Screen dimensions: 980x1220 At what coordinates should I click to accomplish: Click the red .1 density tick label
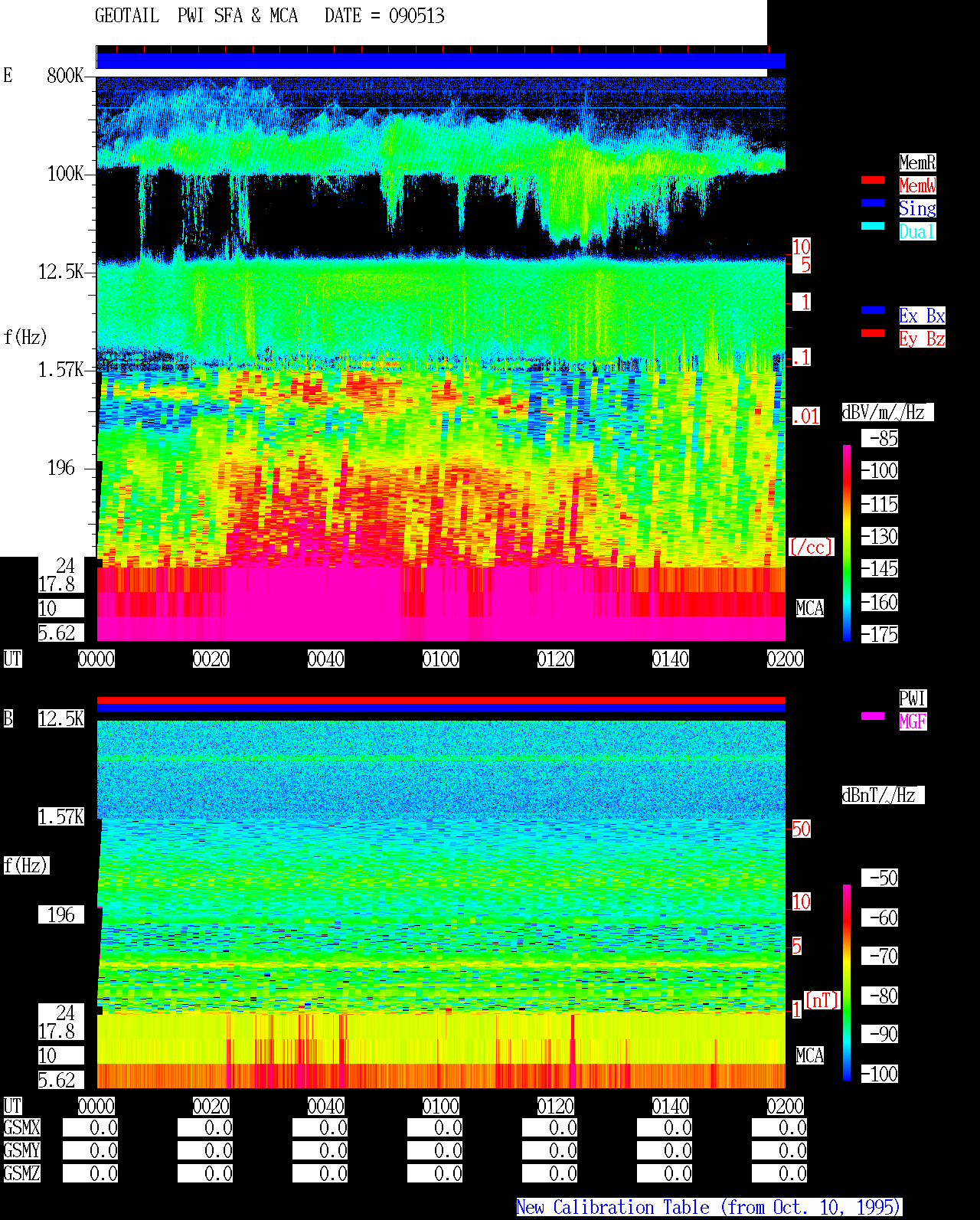(801, 357)
